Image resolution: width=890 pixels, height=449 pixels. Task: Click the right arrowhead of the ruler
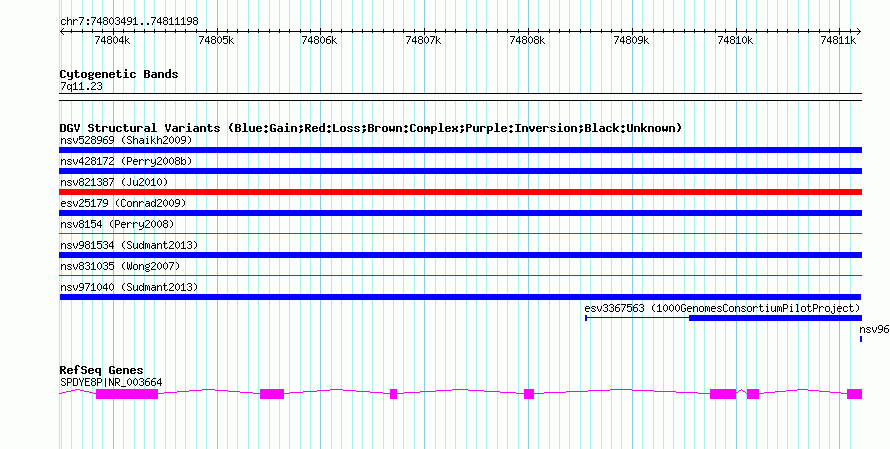coord(859,32)
